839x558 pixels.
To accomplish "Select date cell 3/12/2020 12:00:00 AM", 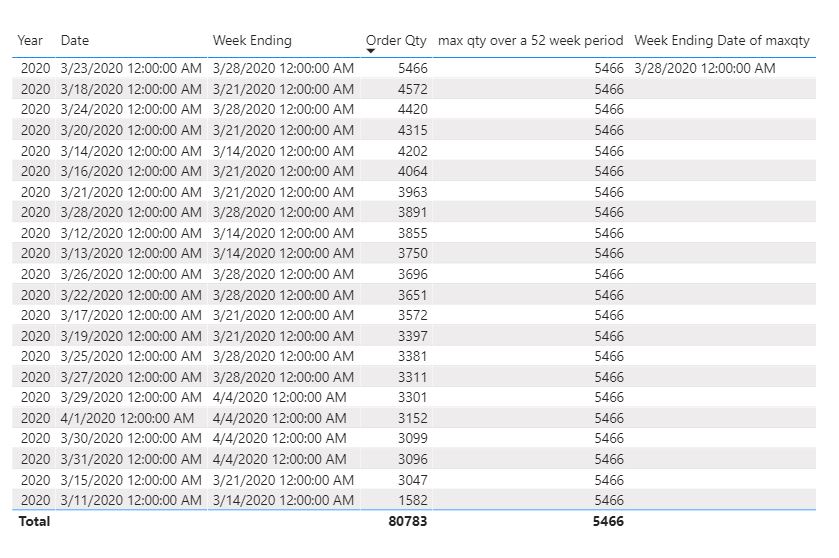I will (x=131, y=233).
